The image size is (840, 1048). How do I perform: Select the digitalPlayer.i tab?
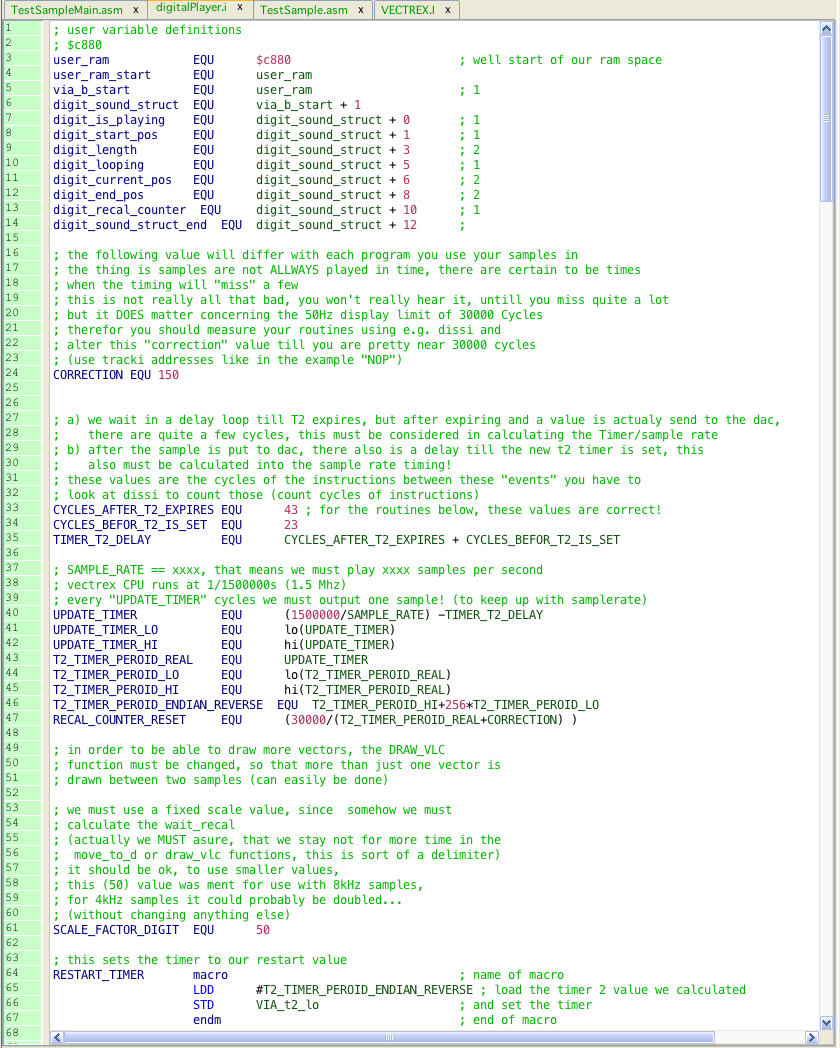(x=191, y=8)
